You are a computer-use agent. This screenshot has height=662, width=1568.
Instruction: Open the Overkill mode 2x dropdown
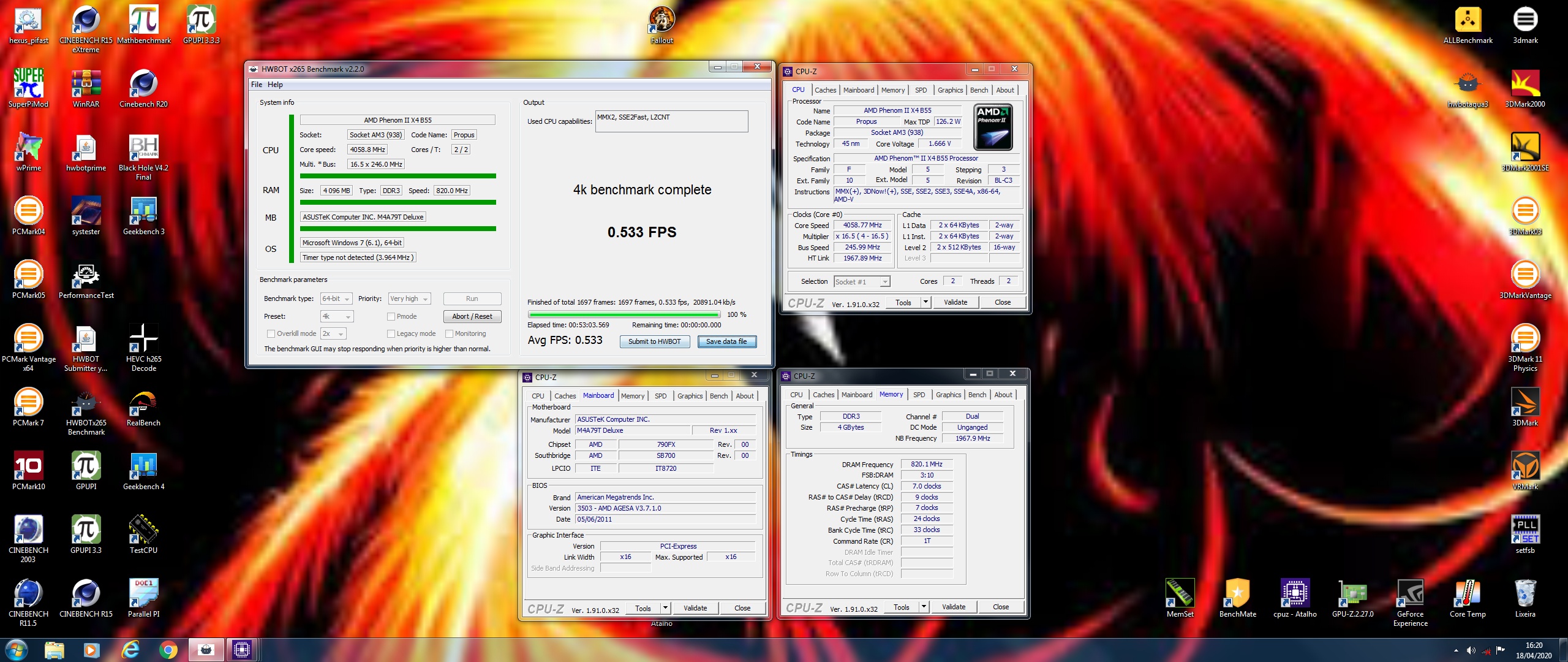coord(333,333)
